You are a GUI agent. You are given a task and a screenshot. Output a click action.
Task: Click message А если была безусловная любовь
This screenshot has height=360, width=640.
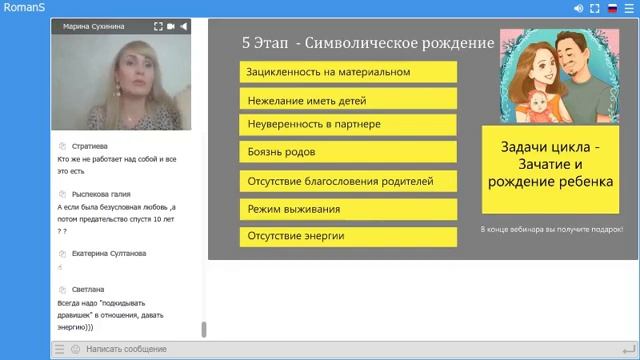(116, 219)
